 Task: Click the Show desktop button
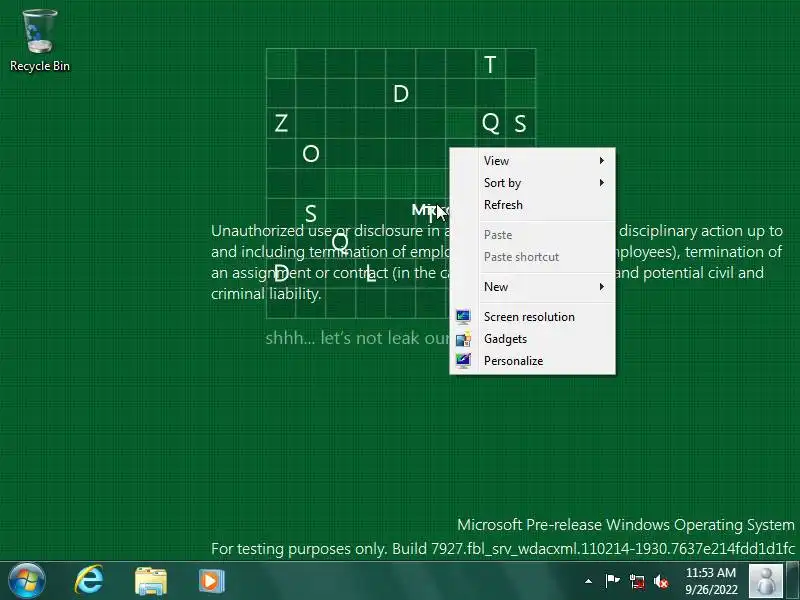pyautogui.click(x=793, y=580)
